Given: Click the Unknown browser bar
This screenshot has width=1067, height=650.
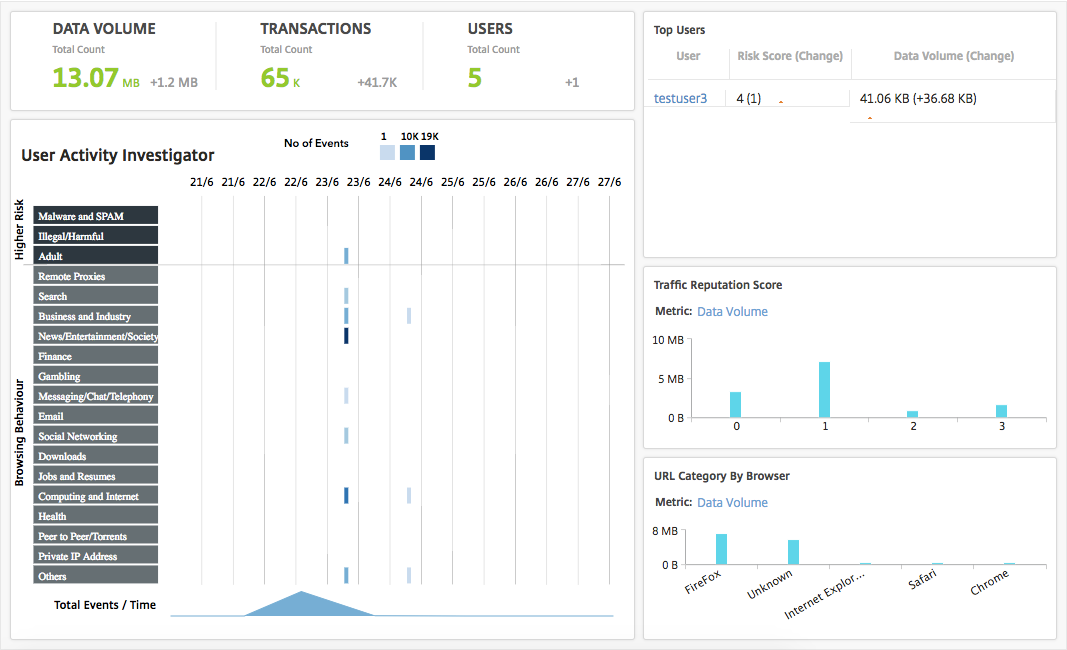Looking at the screenshot, I should pyautogui.click(x=793, y=552).
